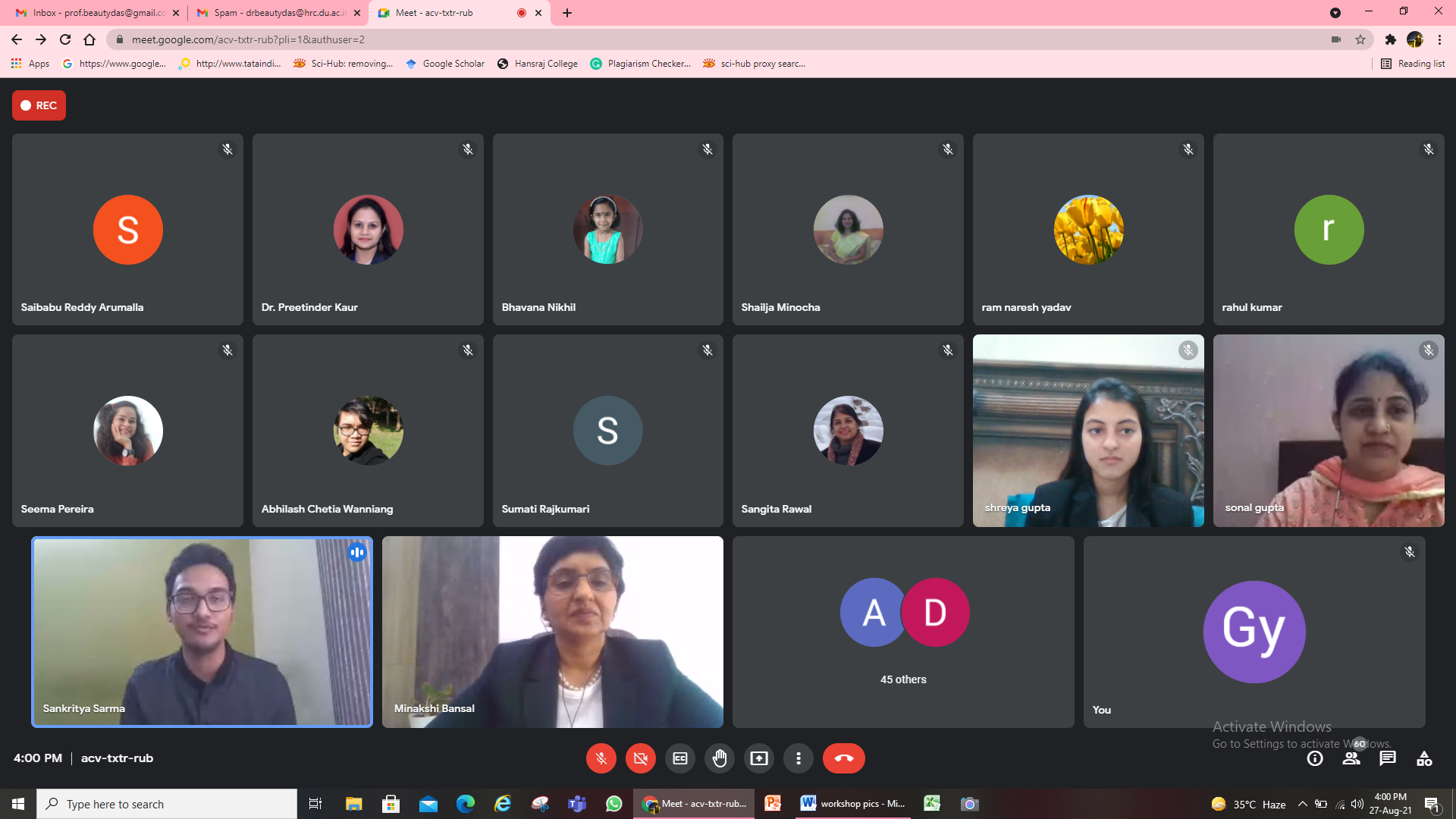Open more options three-dot menu
The image size is (1456, 819).
coord(799,758)
